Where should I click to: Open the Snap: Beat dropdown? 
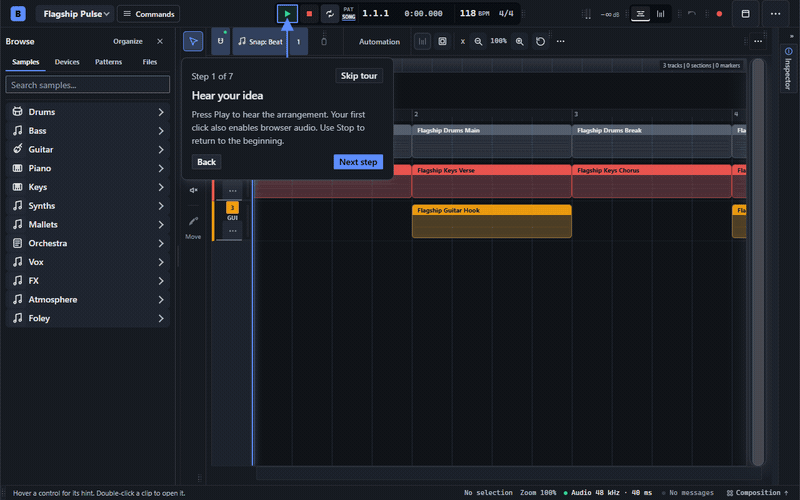tap(261, 41)
